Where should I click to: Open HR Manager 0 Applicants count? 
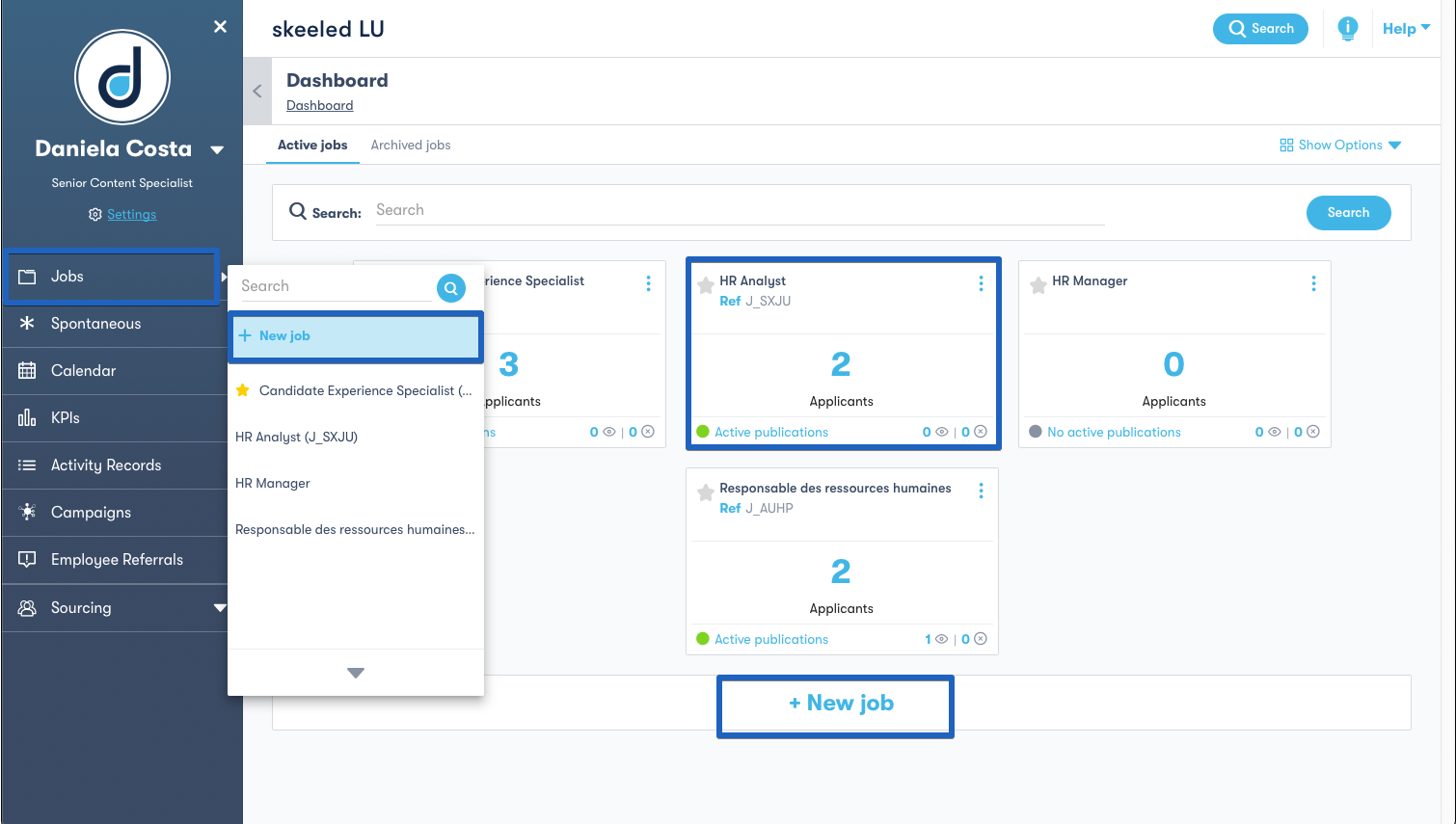coord(1173,364)
